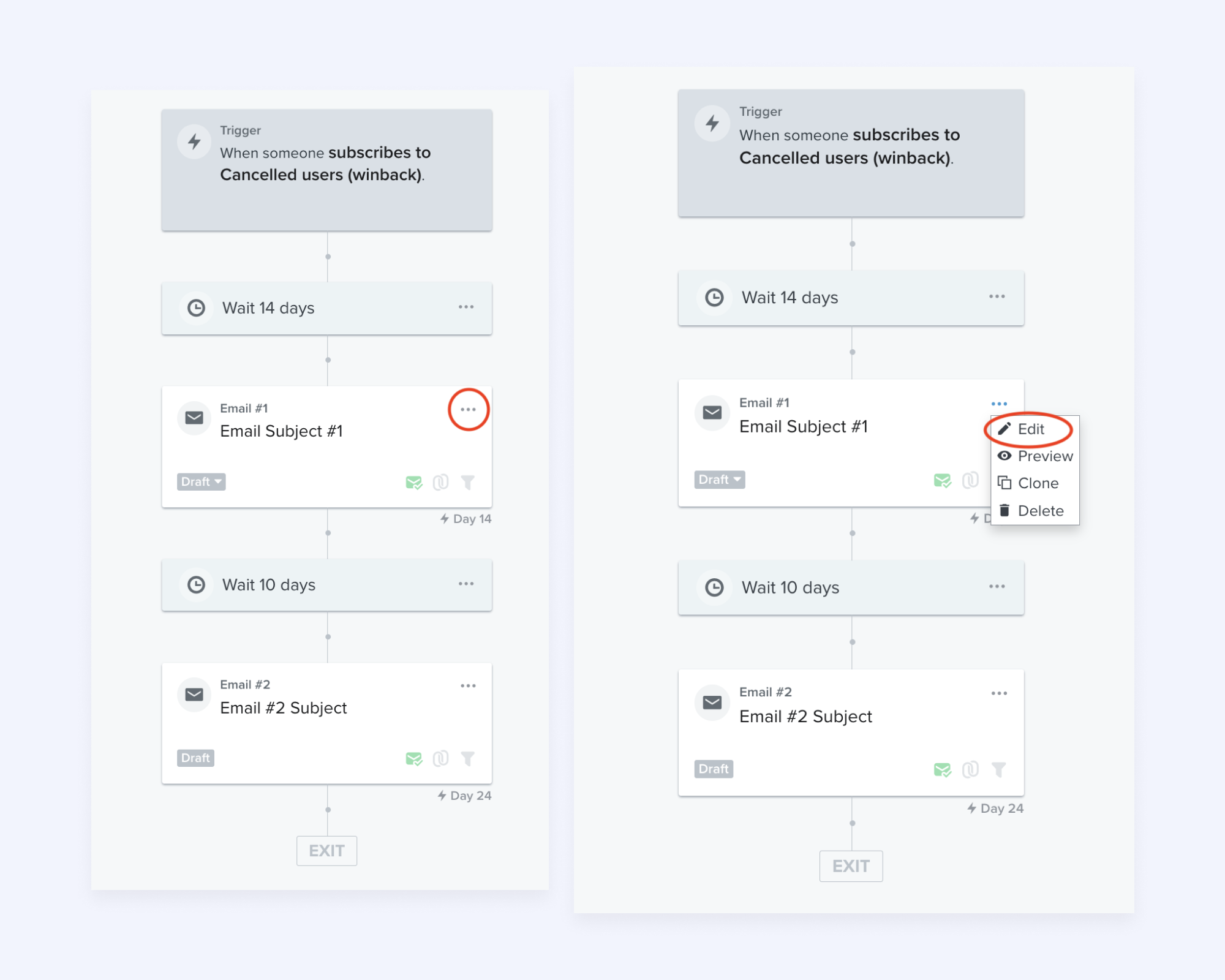Click the EXIT button in left workflow
Image resolution: width=1225 pixels, height=980 pixels.
[327, 851]
